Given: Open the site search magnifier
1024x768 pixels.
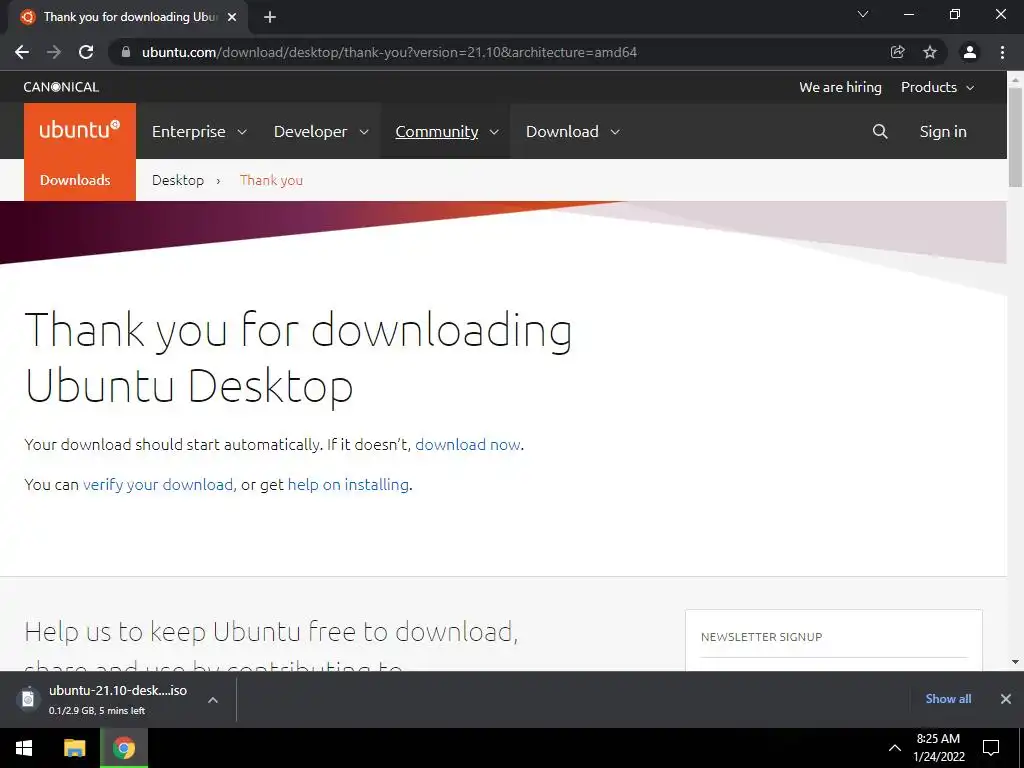Looking at the screenshot, I should coord(880,131).
